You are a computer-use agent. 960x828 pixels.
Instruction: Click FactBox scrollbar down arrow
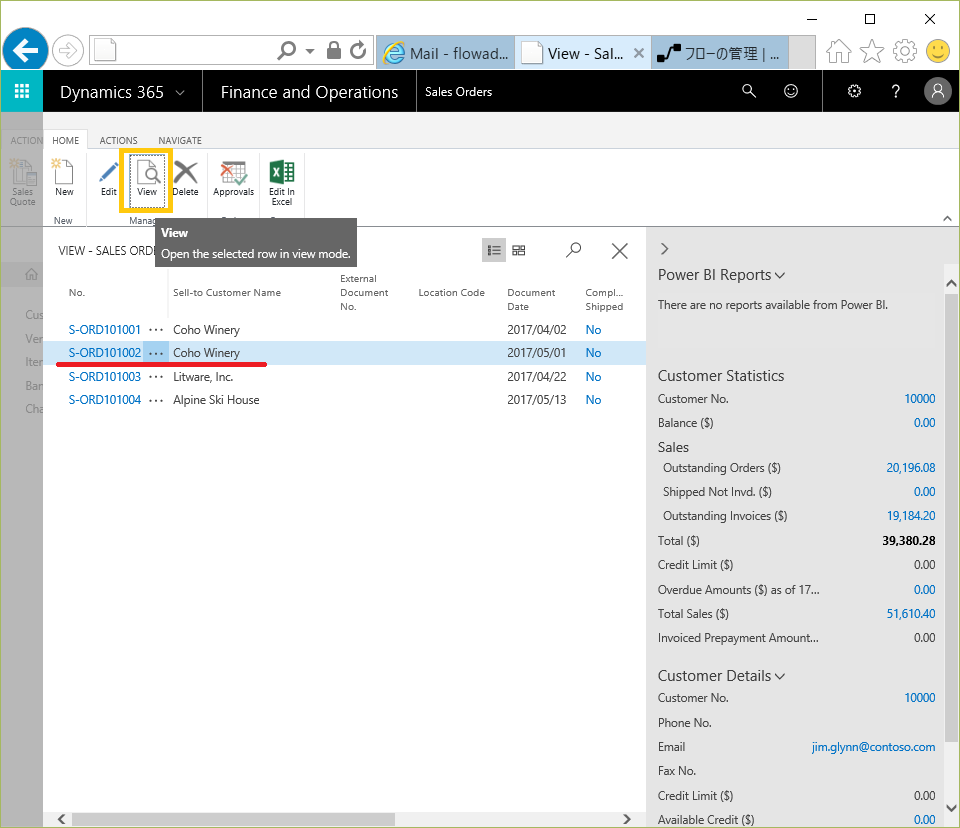[951, 808]
